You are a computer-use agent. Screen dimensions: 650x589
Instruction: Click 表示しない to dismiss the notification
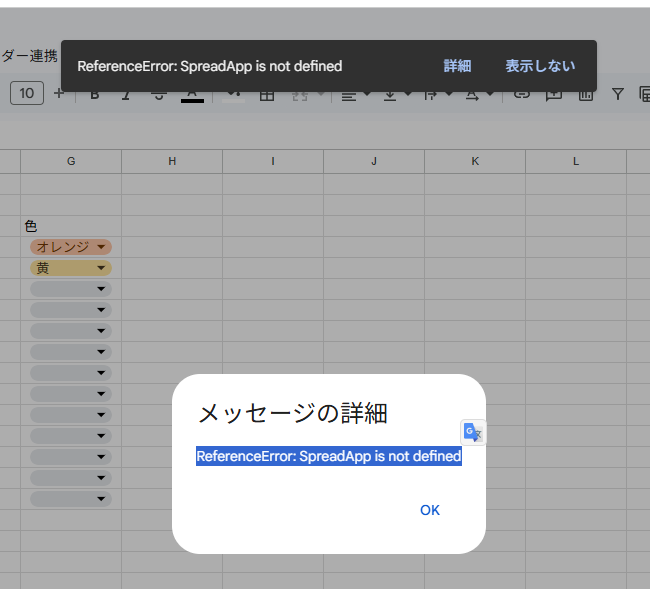pyautogui.click(x=540, y=66)
